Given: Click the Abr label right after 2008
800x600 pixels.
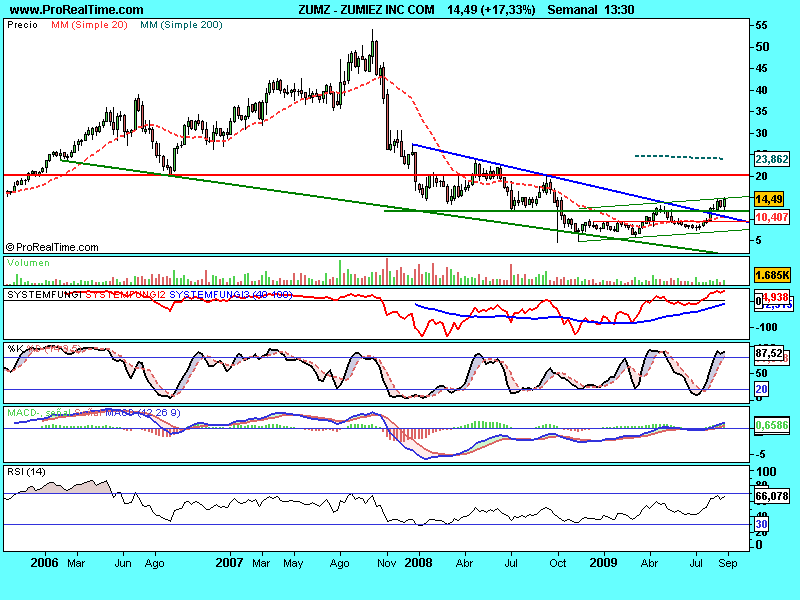Looking at the screenshot, I should click(464, 563).
